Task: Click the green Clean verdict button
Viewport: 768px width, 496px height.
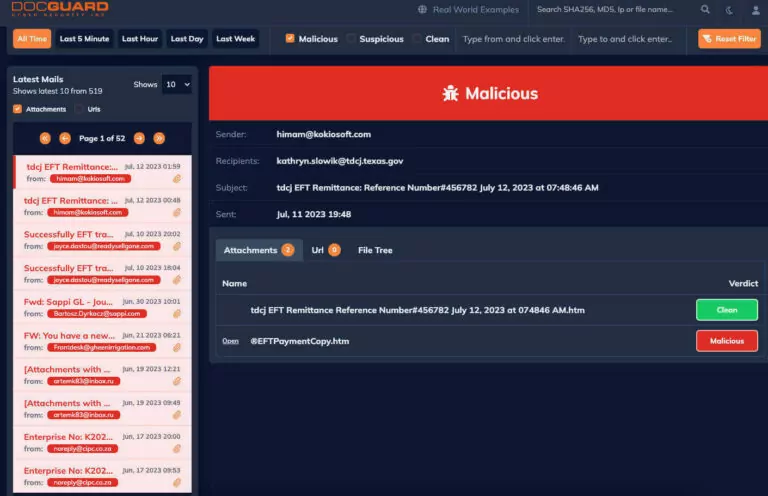Action: pyautogui.click(x=727, y=310)
